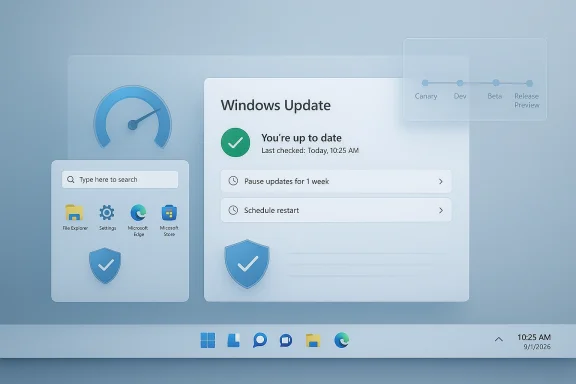Show hidden tray icons with up arrow
576x384 pixels.
coord(498,339)
